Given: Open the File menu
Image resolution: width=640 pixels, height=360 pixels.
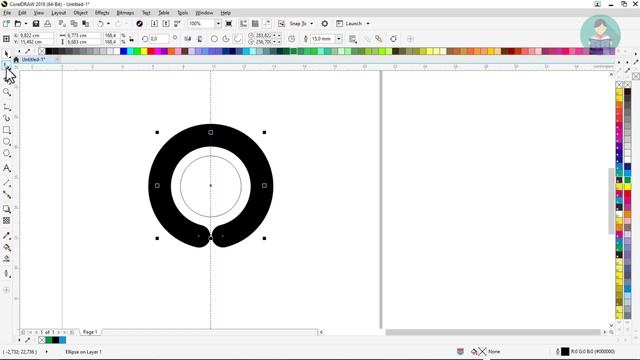Looking at the screenshot, I should pos(7,13).
